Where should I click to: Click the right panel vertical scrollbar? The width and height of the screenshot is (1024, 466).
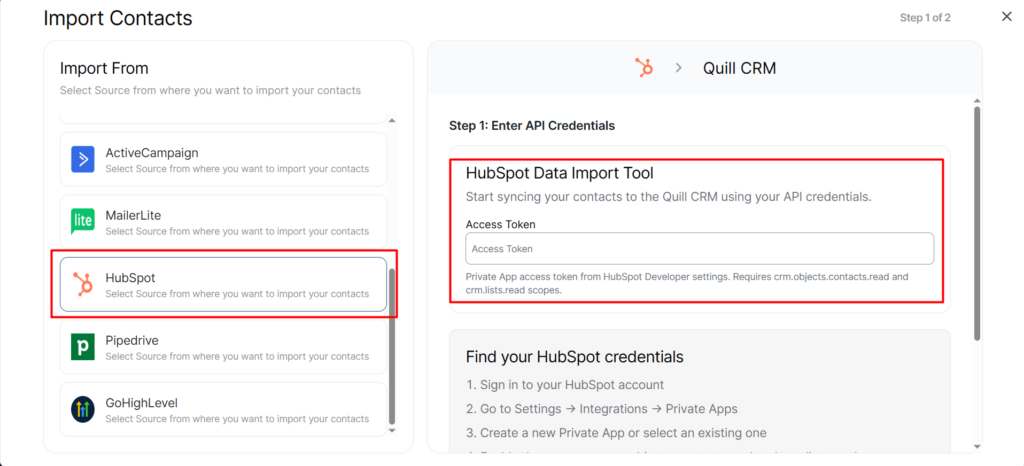click(976, 220)
